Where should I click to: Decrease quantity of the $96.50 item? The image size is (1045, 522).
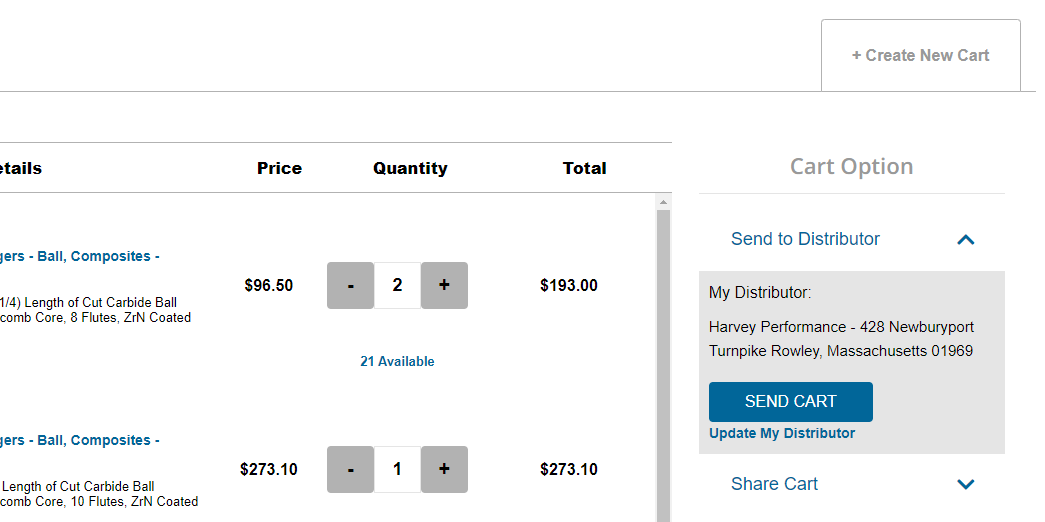click(350, 286)
